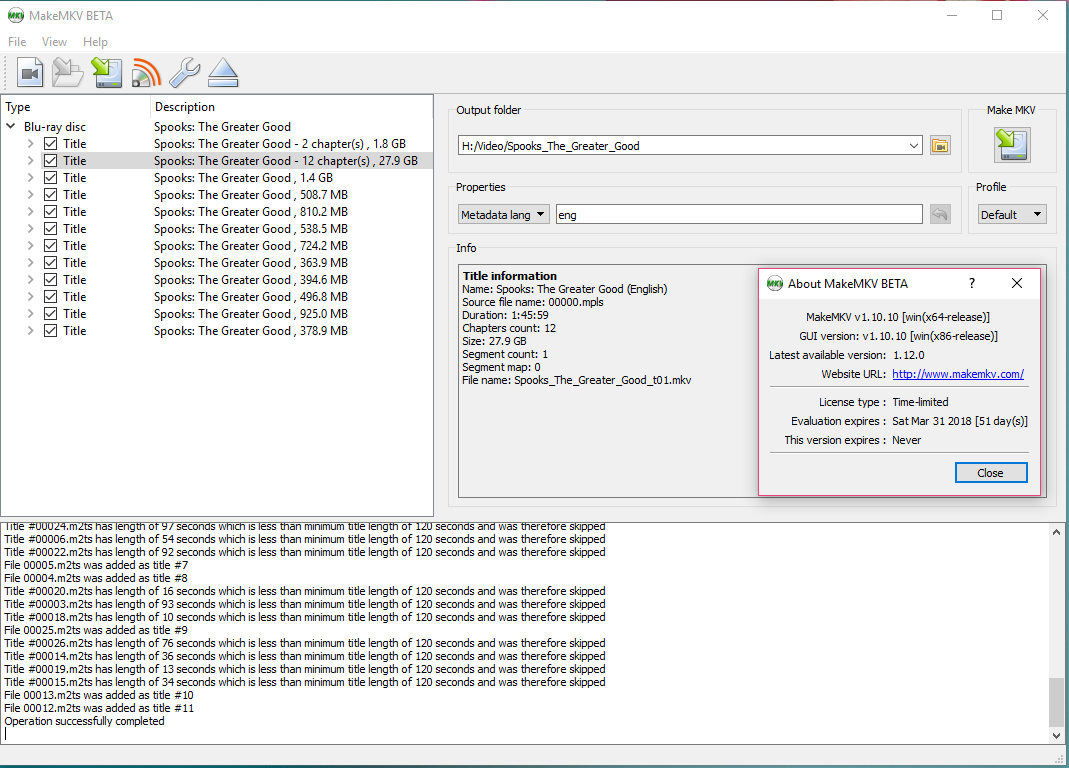Screen dimensions: 1069x768
Task: Open the makemkv.com website link
Action: tap(958, 374)
